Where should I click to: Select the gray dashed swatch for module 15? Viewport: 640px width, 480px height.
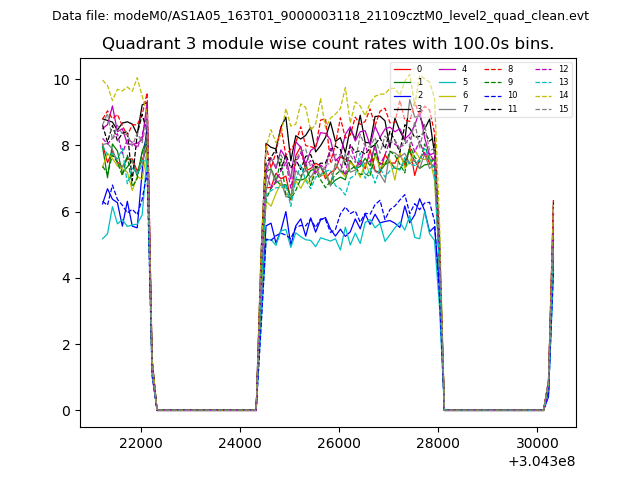coord(543,108)
